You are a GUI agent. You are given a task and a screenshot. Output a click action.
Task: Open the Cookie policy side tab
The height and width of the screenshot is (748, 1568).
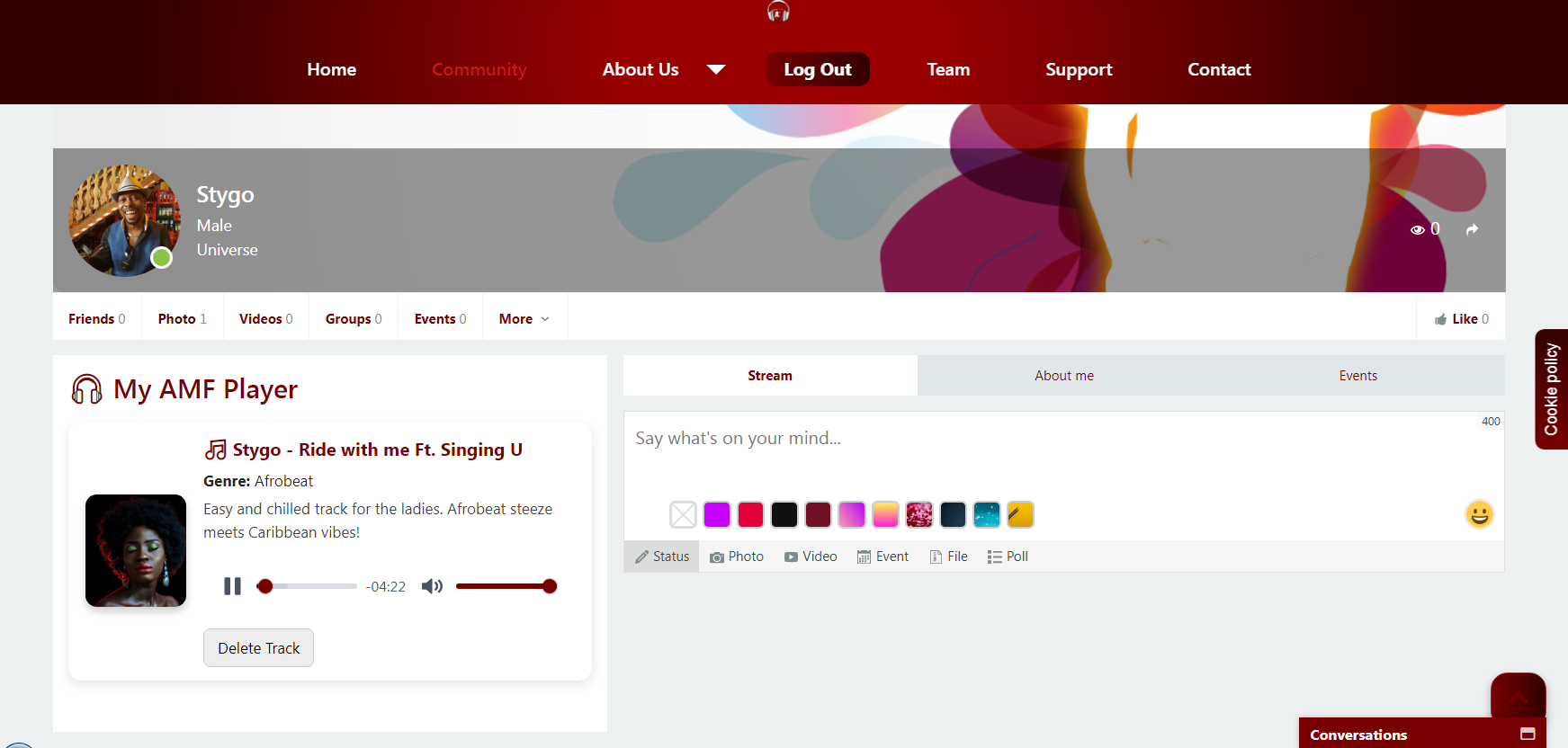(1552, 389)
